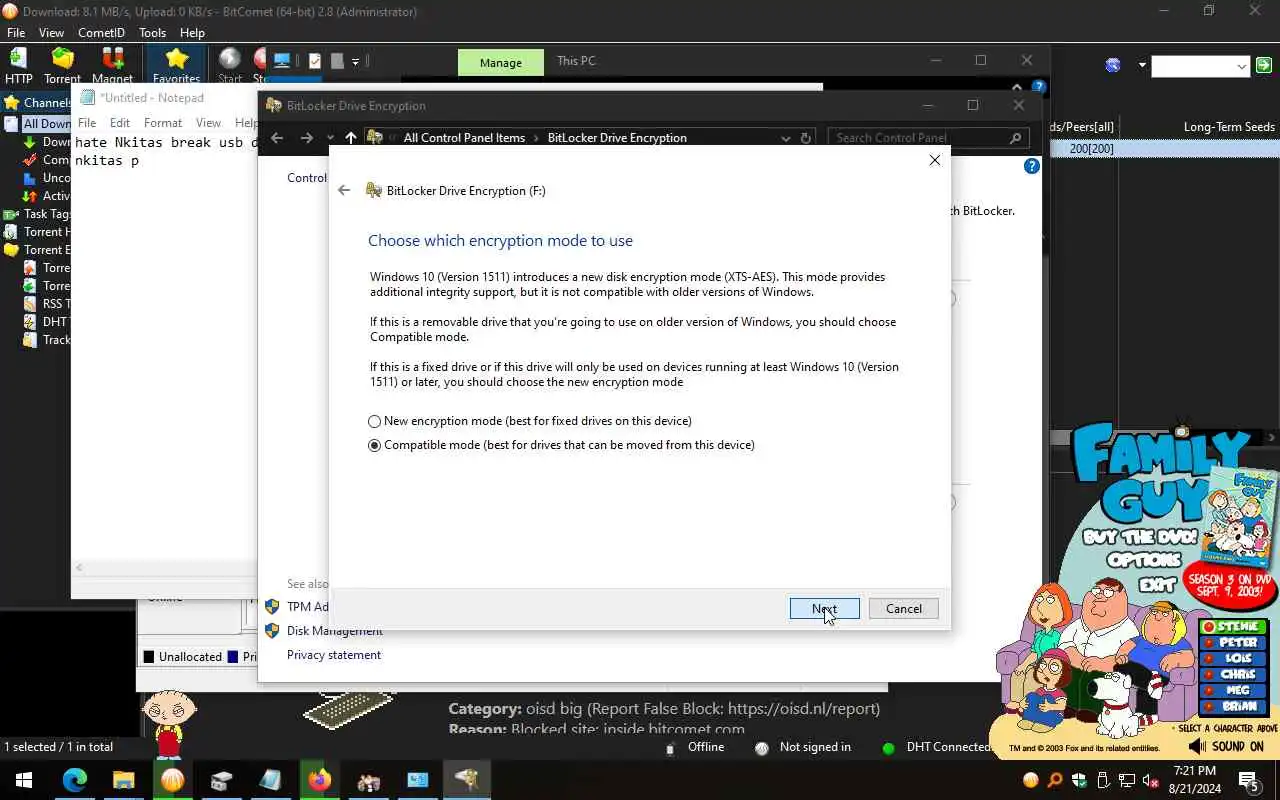Click the HTTP download toolbar icon in BitComet
The height and width of the screenshot is (800, 1280).
point(18,66)
